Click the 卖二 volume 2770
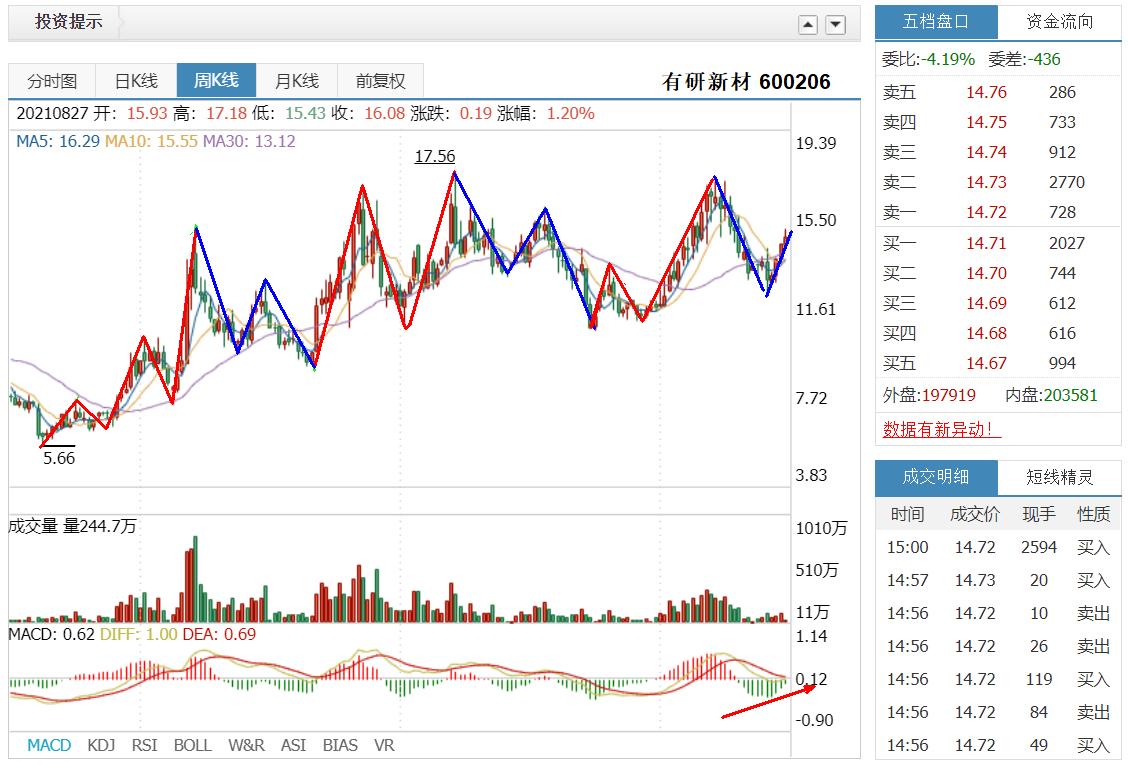 (x=1066, y=183)
